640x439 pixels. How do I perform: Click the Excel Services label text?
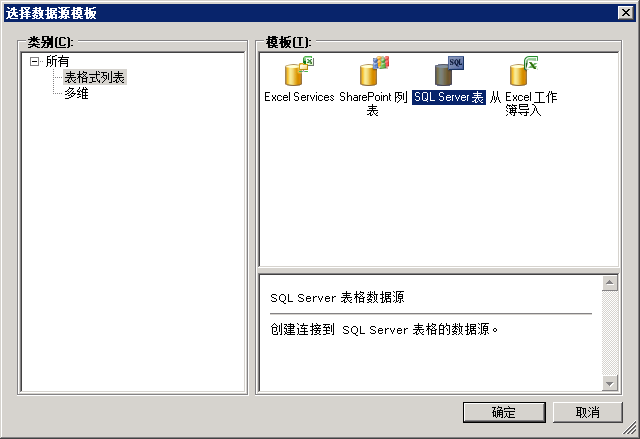[299, 97]
